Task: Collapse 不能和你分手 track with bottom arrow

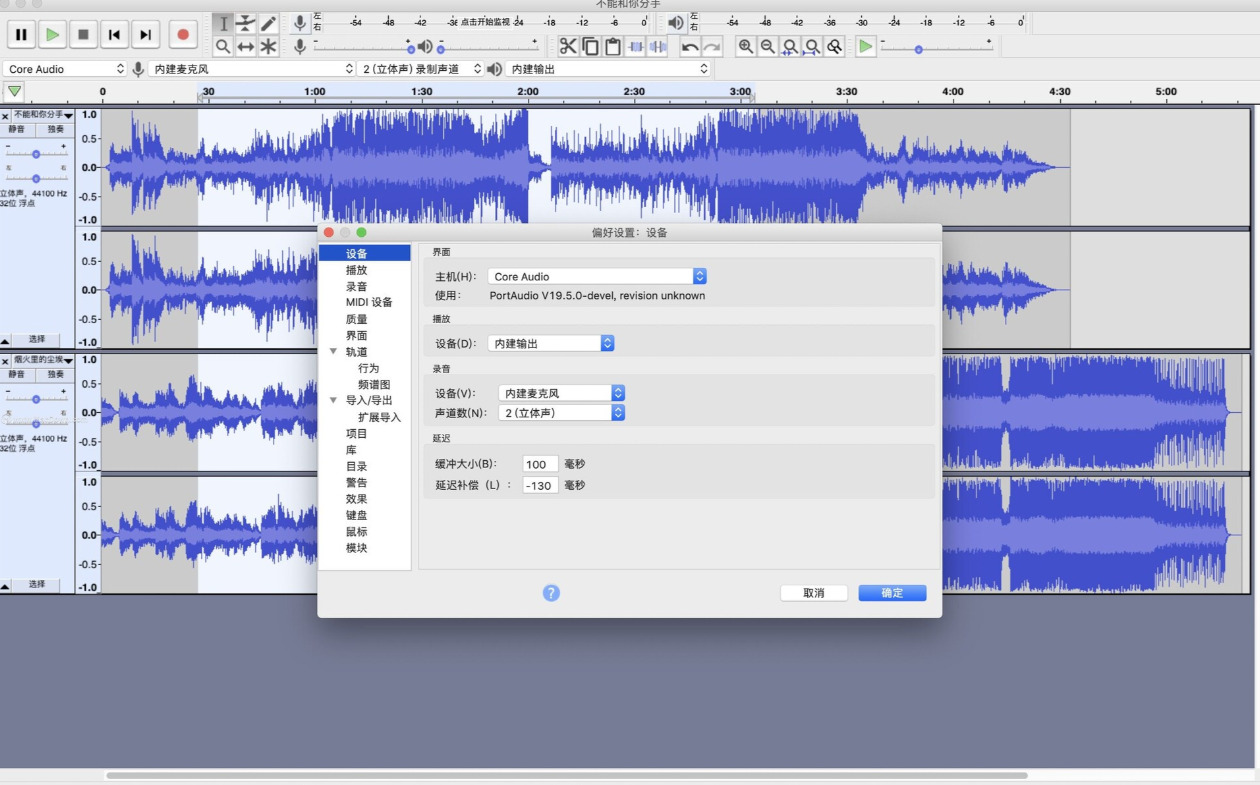Action: point(5,340)
